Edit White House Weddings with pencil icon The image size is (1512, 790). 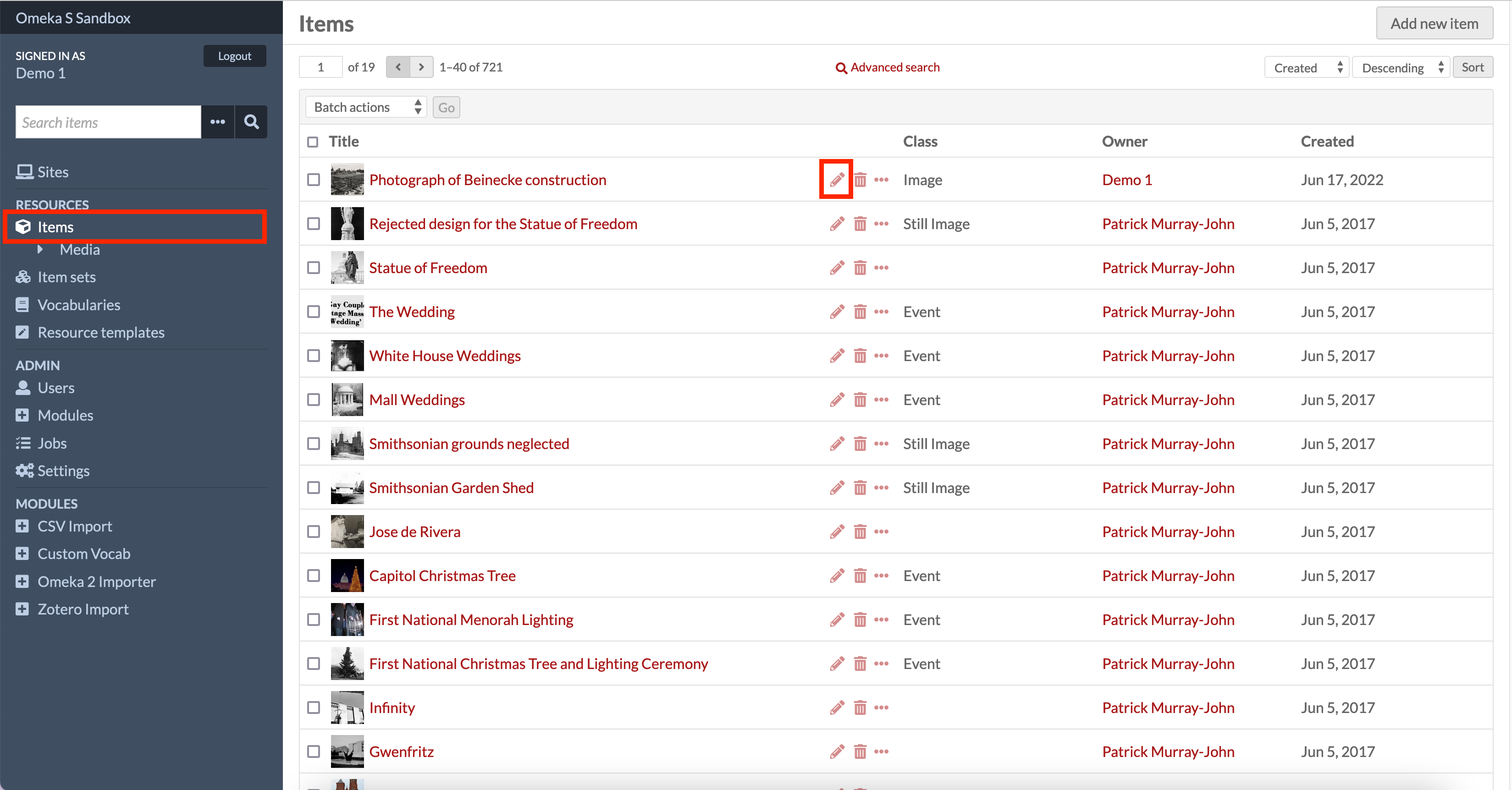pyautogui.click(x=836, y=356)
